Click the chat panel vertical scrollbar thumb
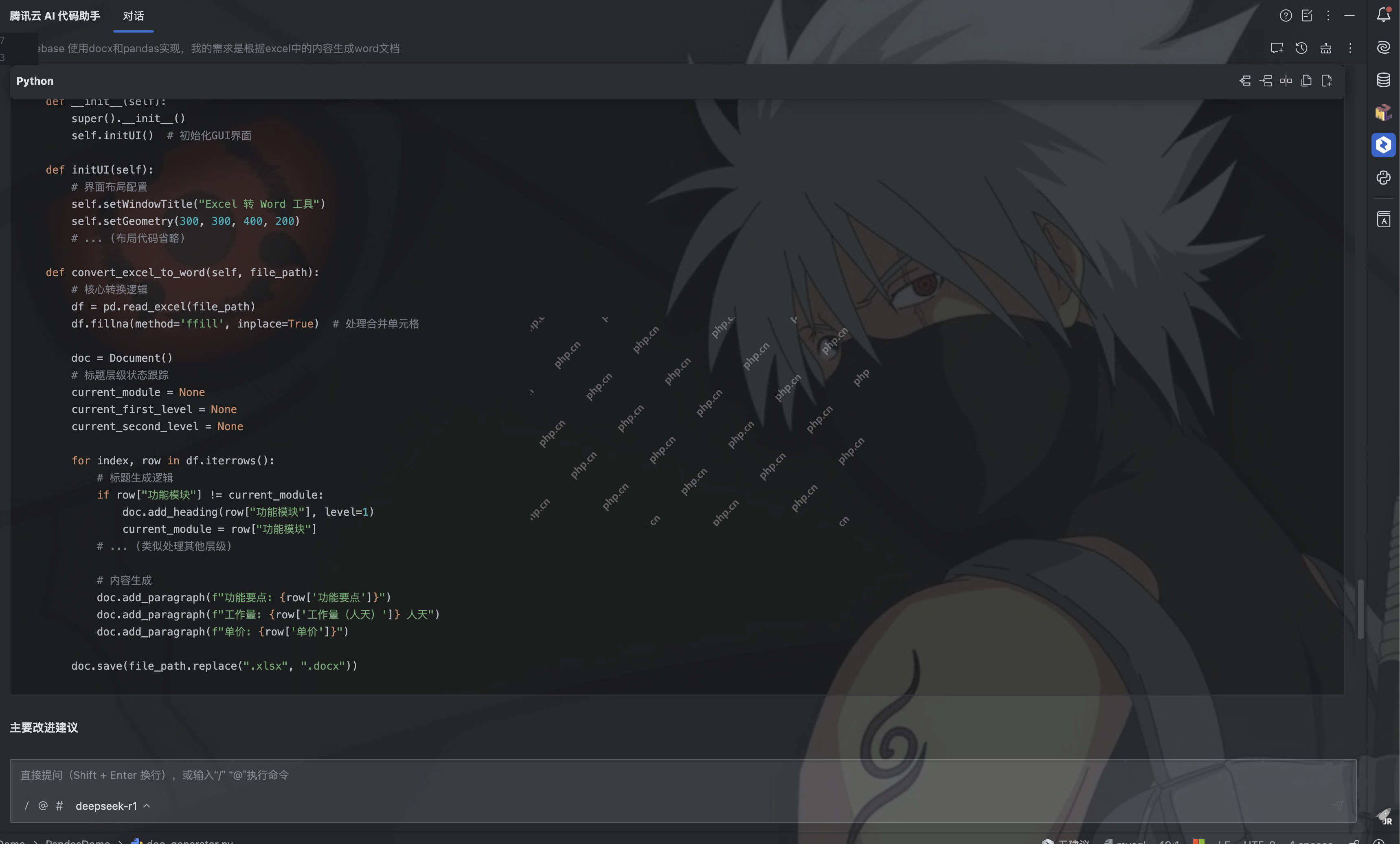This screenshot has width=1400, height=844. 1360,609
